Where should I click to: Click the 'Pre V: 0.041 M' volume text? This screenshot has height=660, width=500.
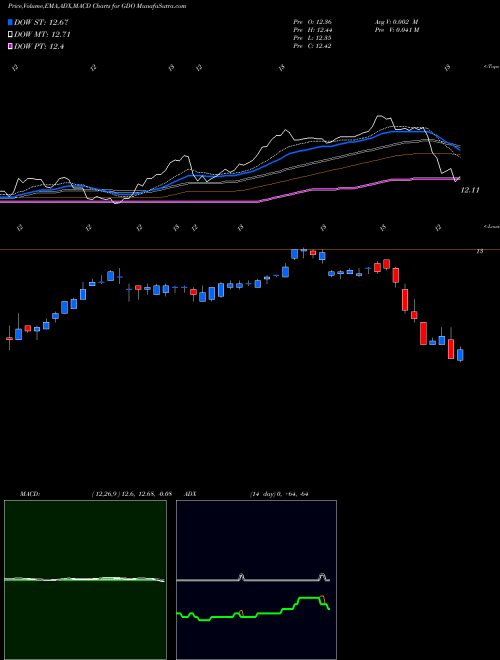point(396,30)
